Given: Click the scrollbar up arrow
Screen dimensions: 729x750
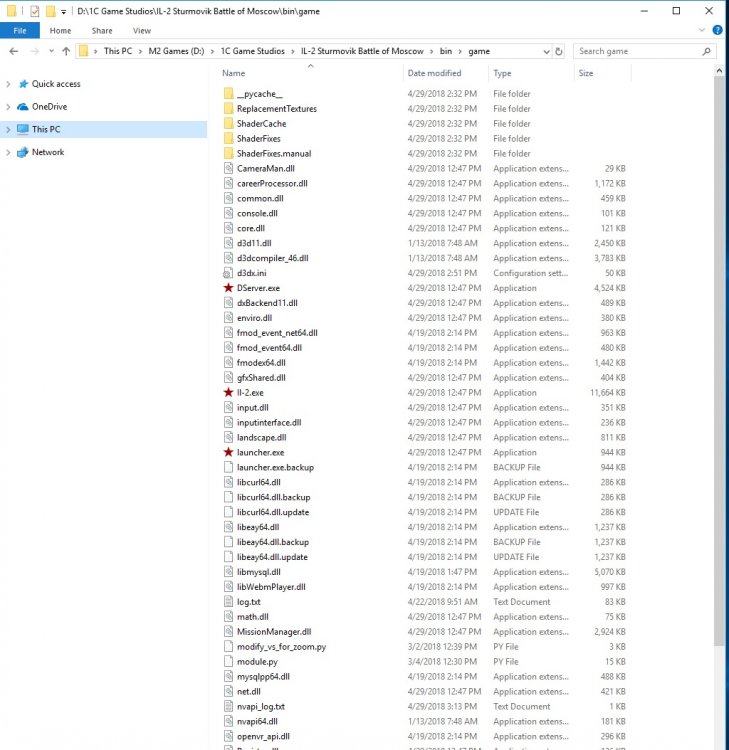Looking at the screenshot, I should click(719, 70).
